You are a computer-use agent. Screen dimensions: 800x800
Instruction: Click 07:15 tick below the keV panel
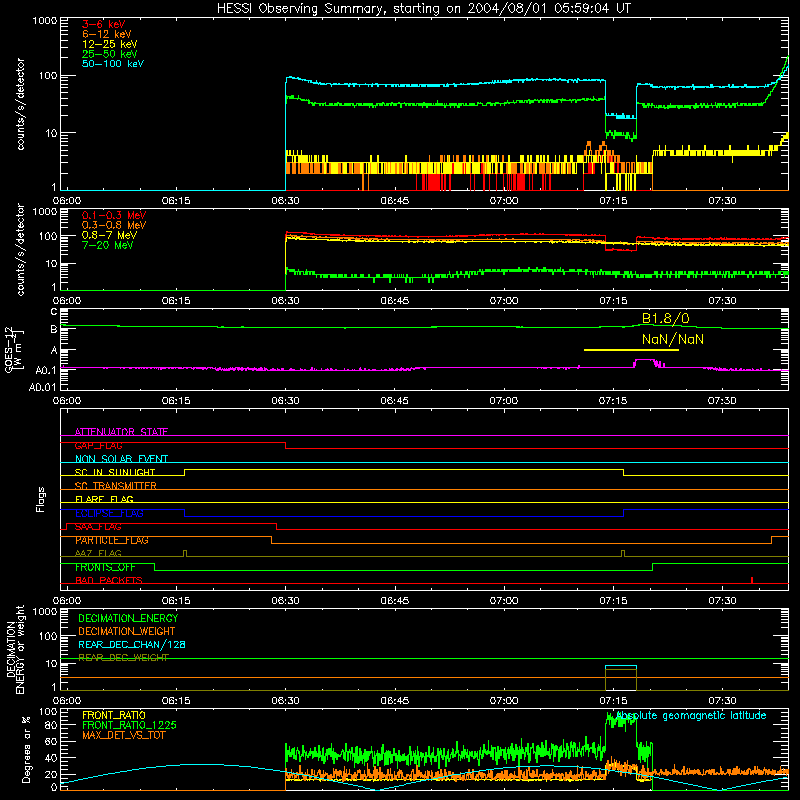613,201
